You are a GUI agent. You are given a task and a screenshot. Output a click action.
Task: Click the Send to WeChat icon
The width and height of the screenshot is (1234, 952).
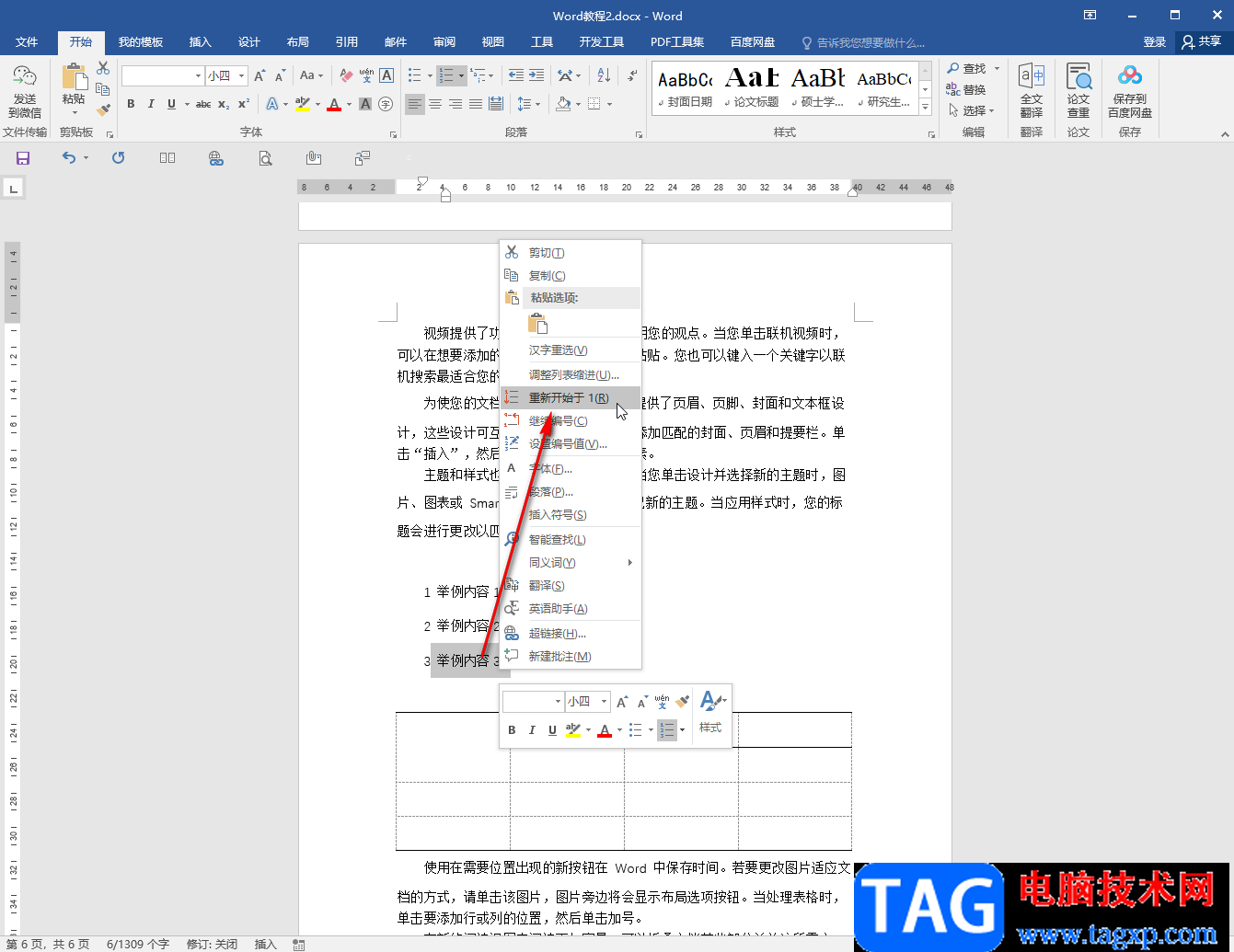point(25,92)
